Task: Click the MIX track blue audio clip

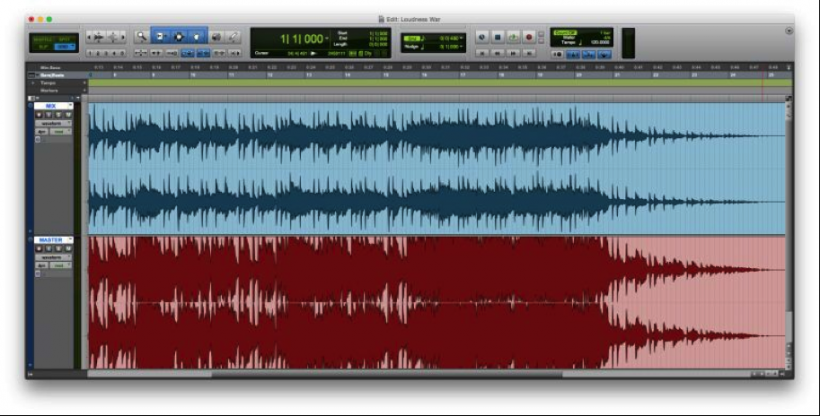Action: pos(437,168)
